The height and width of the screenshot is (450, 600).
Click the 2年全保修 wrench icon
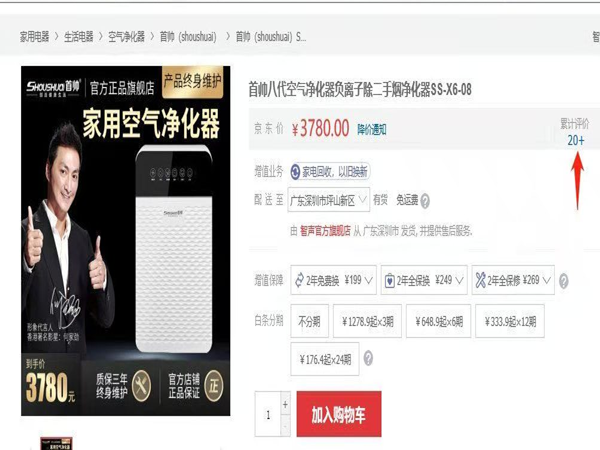481,280
